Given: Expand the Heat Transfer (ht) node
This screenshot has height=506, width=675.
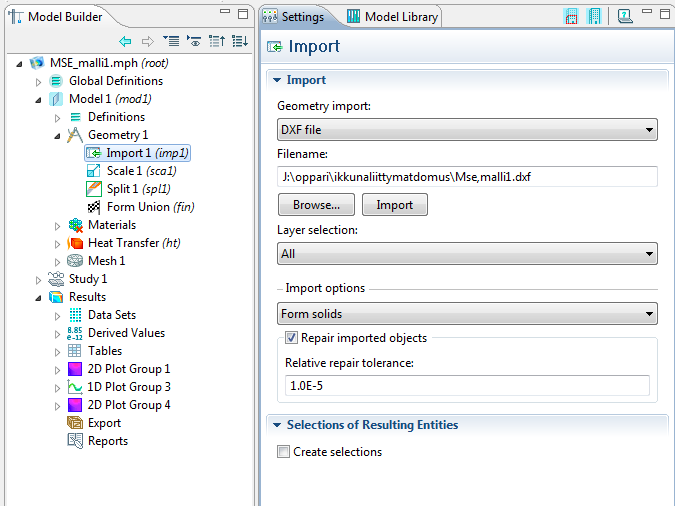Looking at the screenshot, I should [x=57, y=244].
